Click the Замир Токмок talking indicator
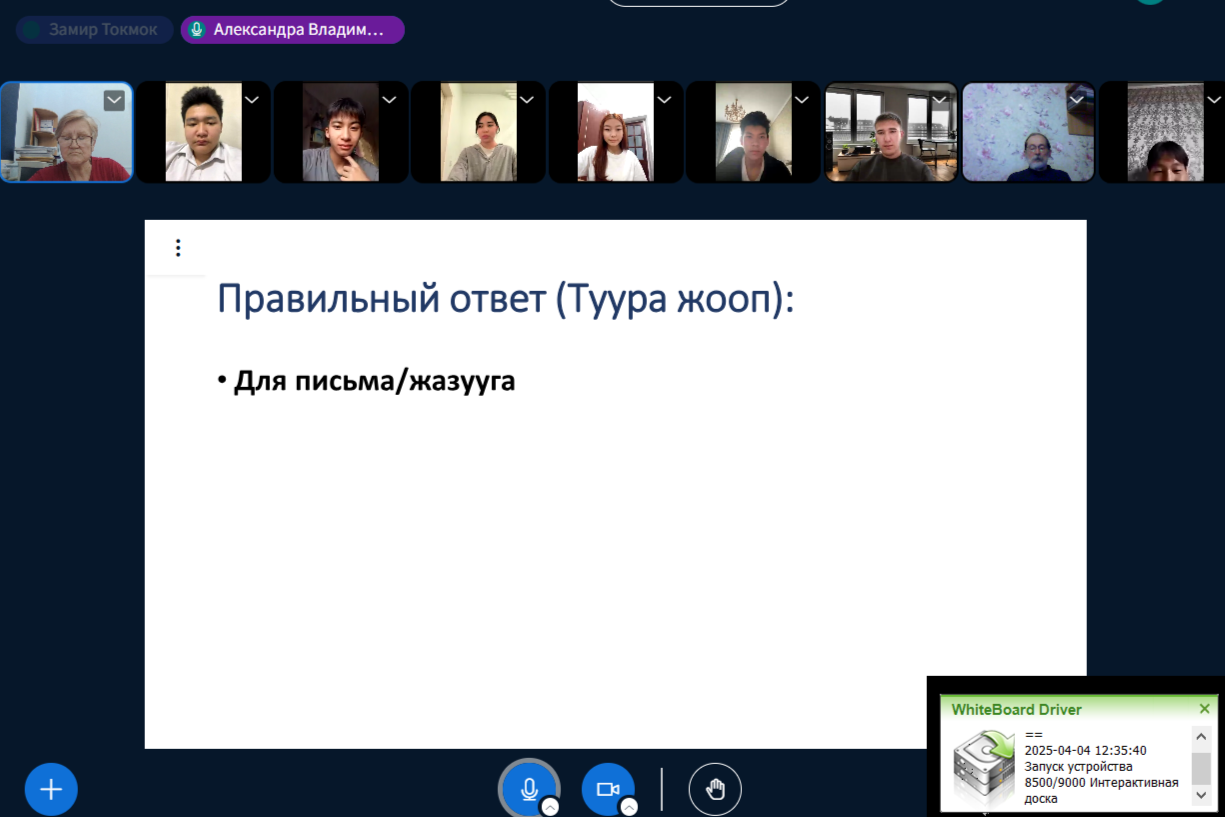 94,30
